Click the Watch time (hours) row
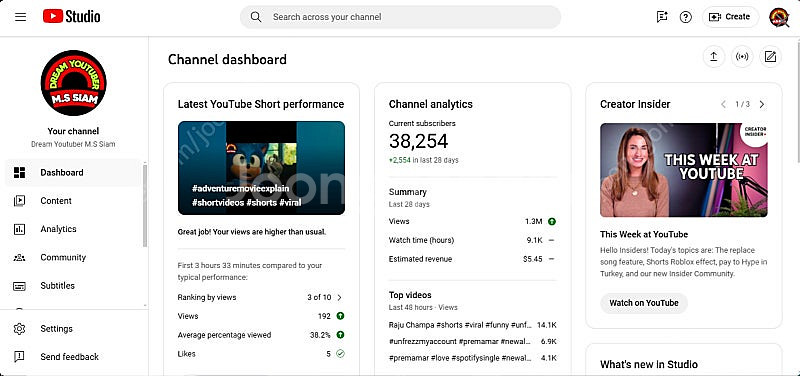The height and width of the screenshot is (376, 800). [x=472, y=240]
